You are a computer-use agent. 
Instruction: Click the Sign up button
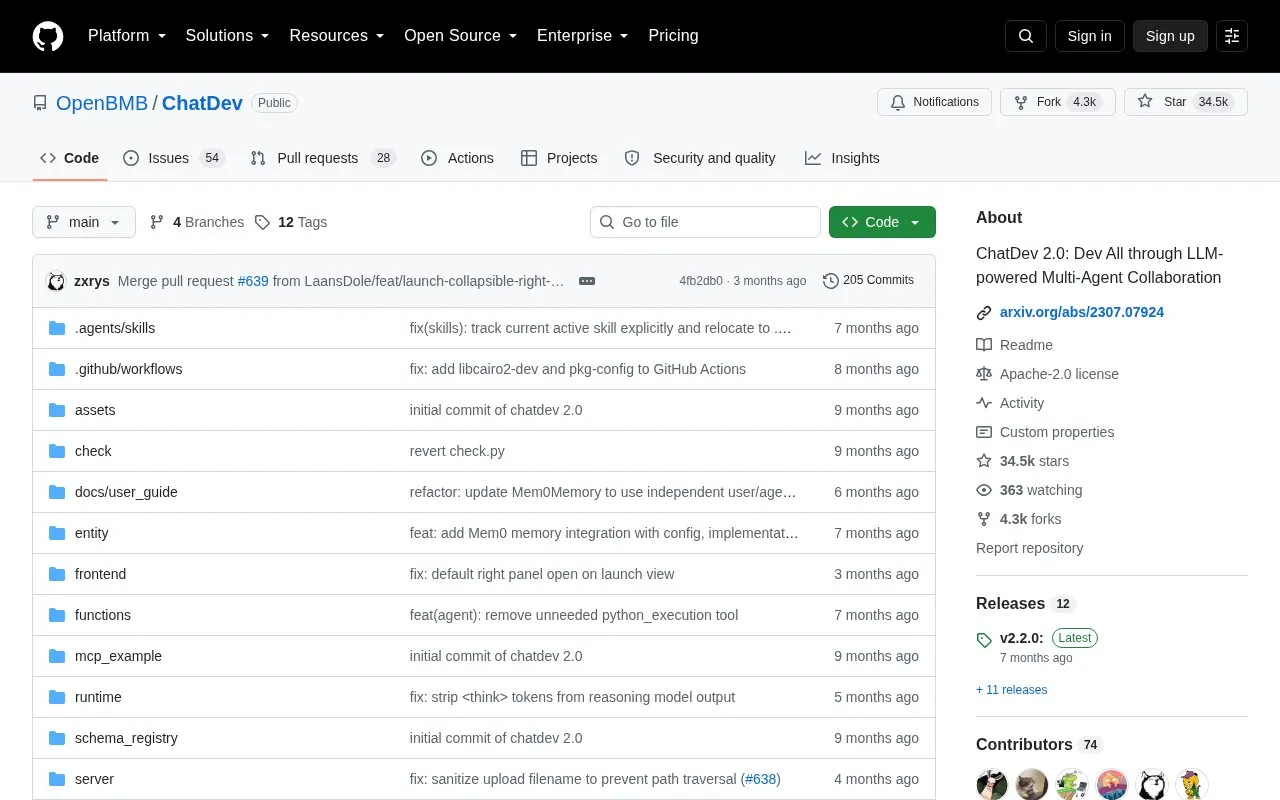pos(1170,36)
